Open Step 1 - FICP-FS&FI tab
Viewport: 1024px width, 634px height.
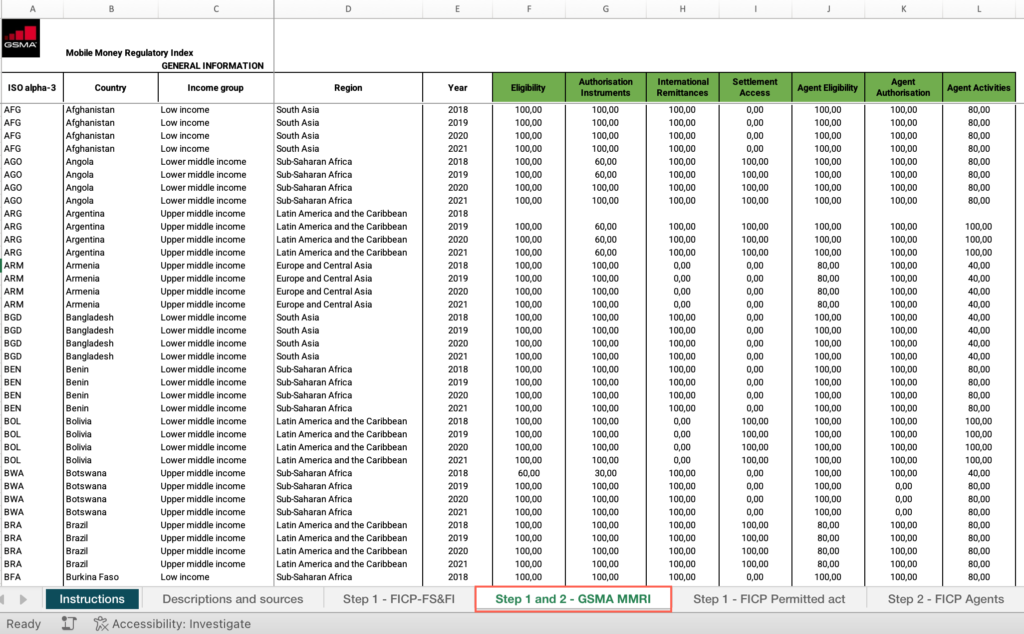coord(398,599)
